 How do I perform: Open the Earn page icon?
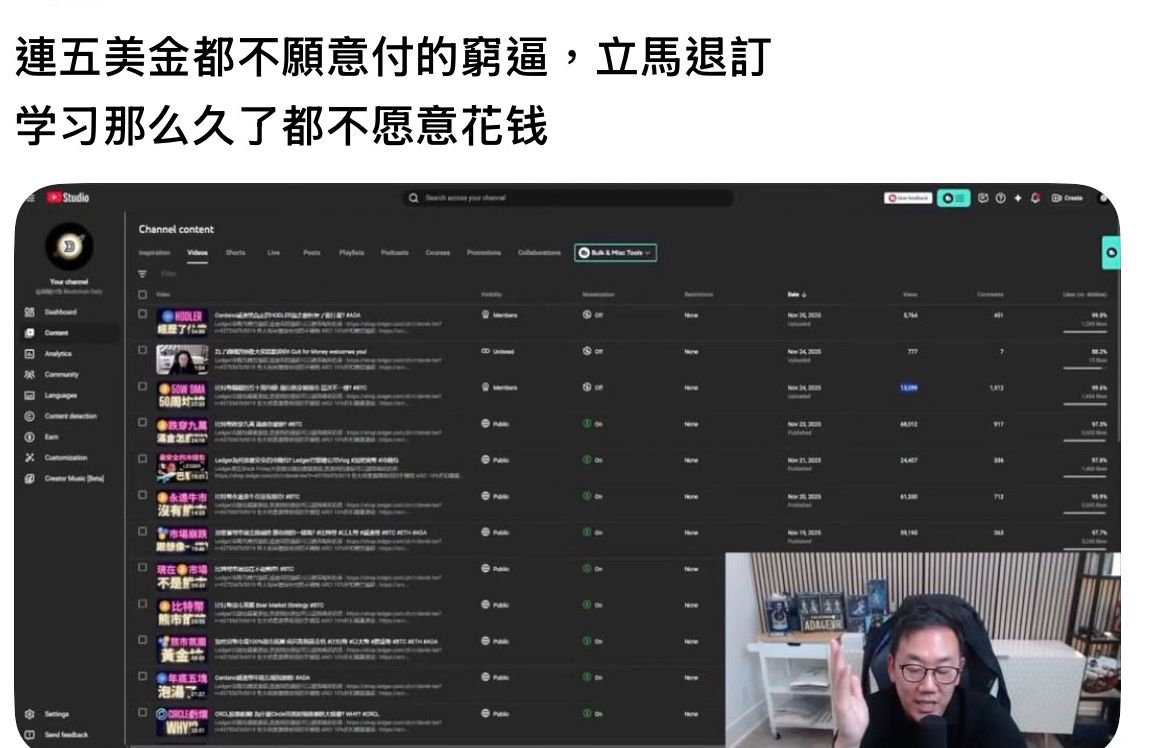(29, 437)
